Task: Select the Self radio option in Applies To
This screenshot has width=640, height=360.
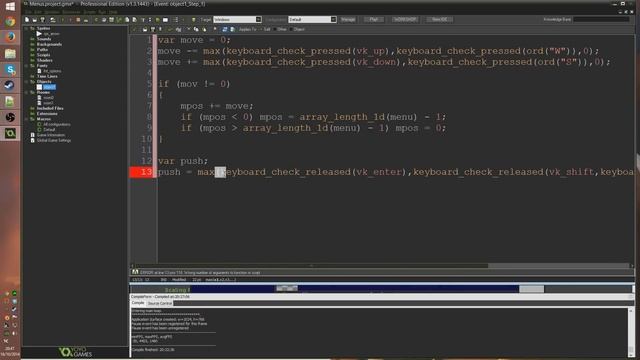Action: tap(266, 29)
